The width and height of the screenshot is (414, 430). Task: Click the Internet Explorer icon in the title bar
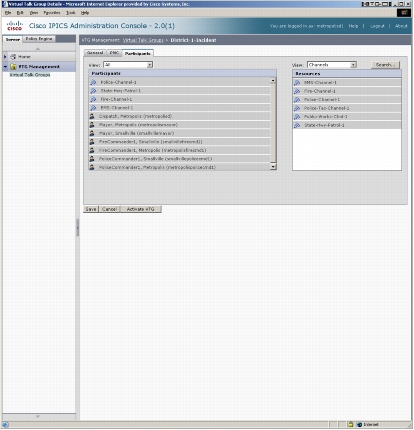coord(5,4)
